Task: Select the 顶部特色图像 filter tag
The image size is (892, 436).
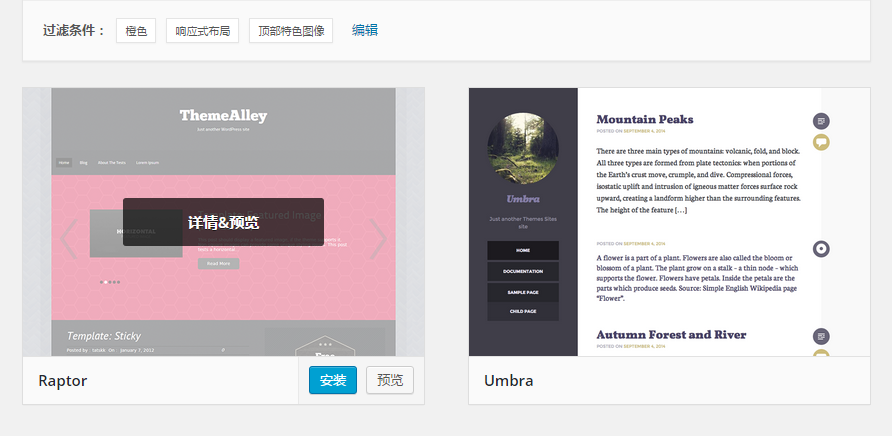Action: [x=291, y=31]
